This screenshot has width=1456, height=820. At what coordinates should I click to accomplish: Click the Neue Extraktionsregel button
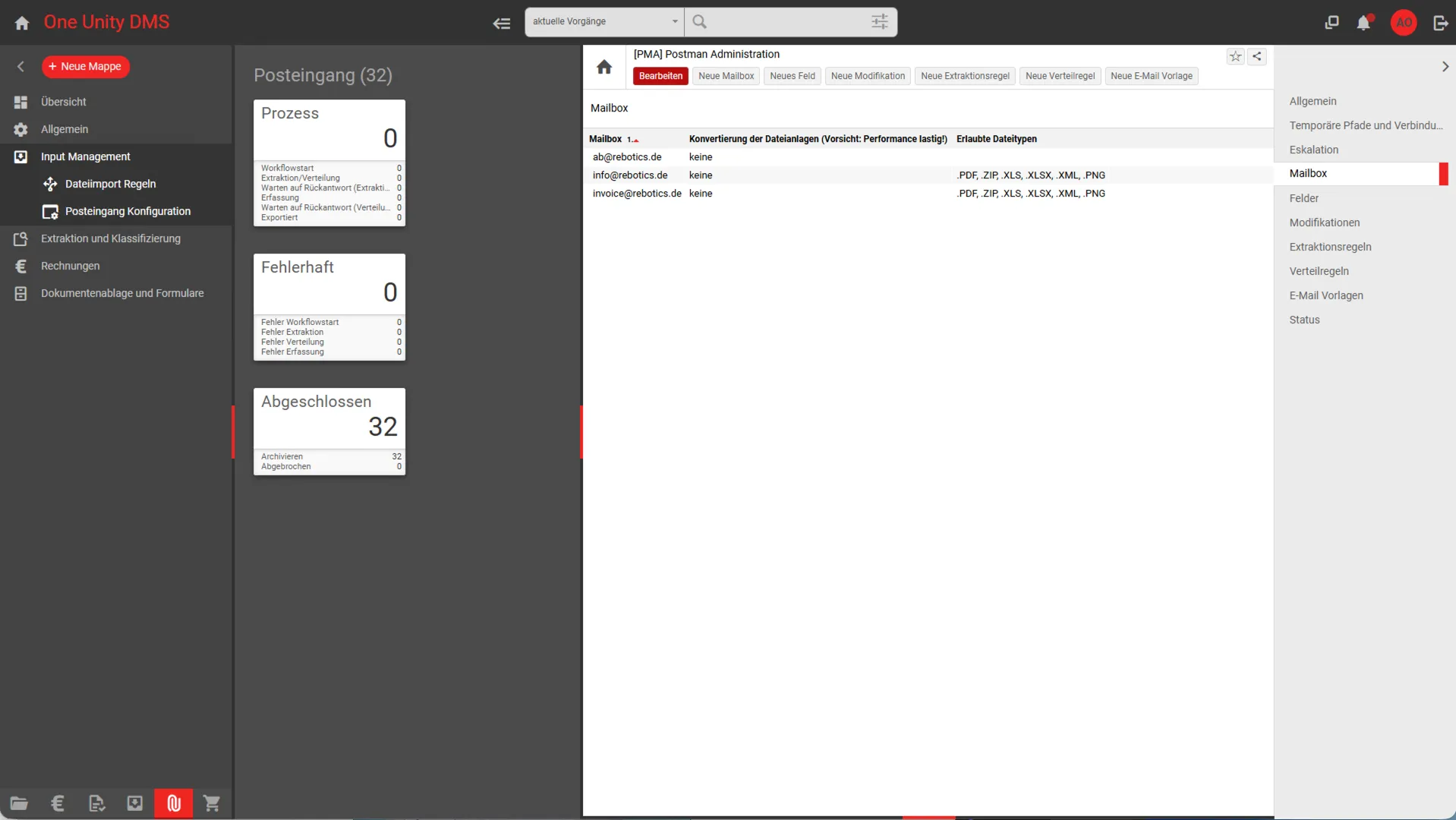click(x=965, y=76)
